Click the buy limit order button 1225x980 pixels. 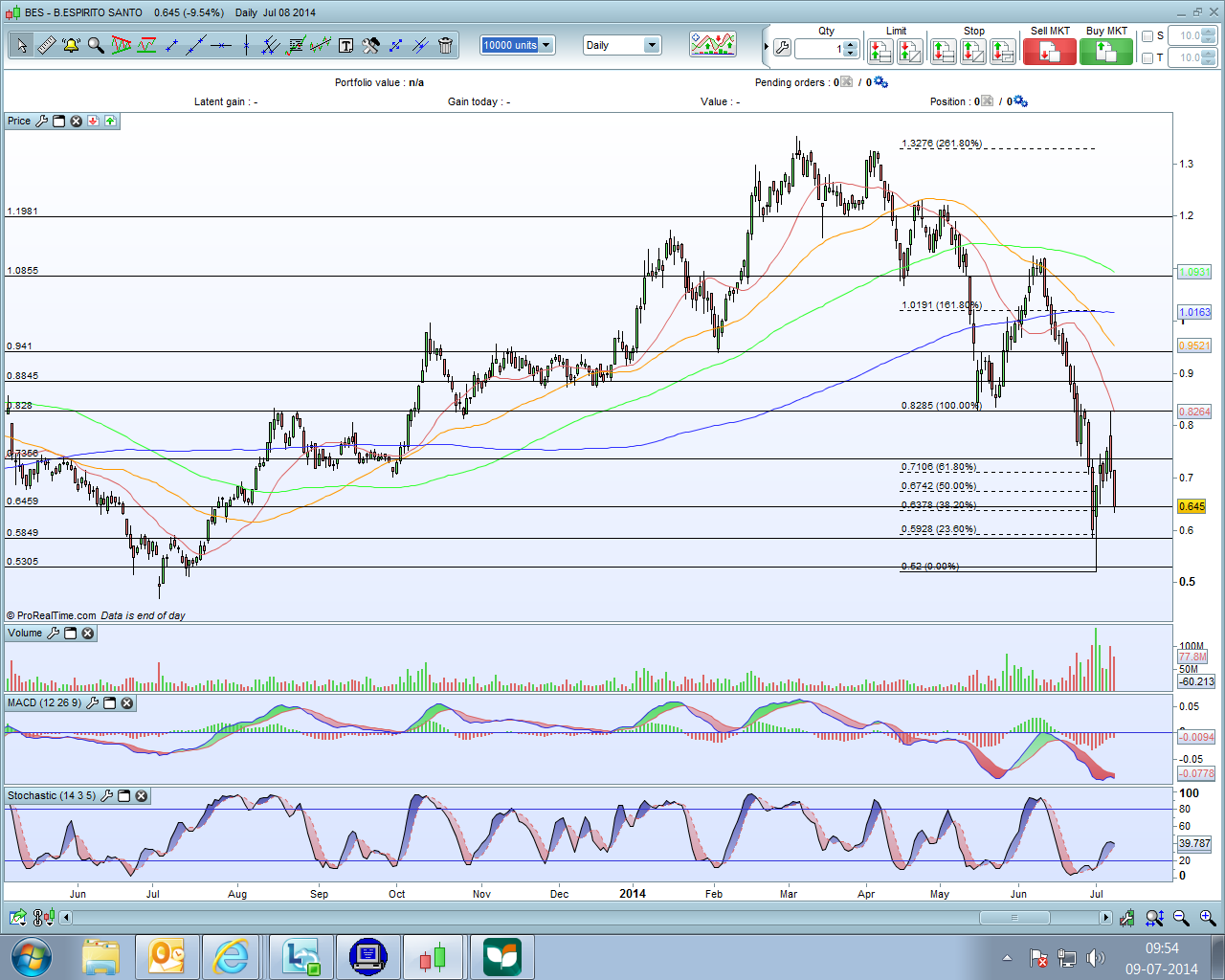tap(909, 52)
